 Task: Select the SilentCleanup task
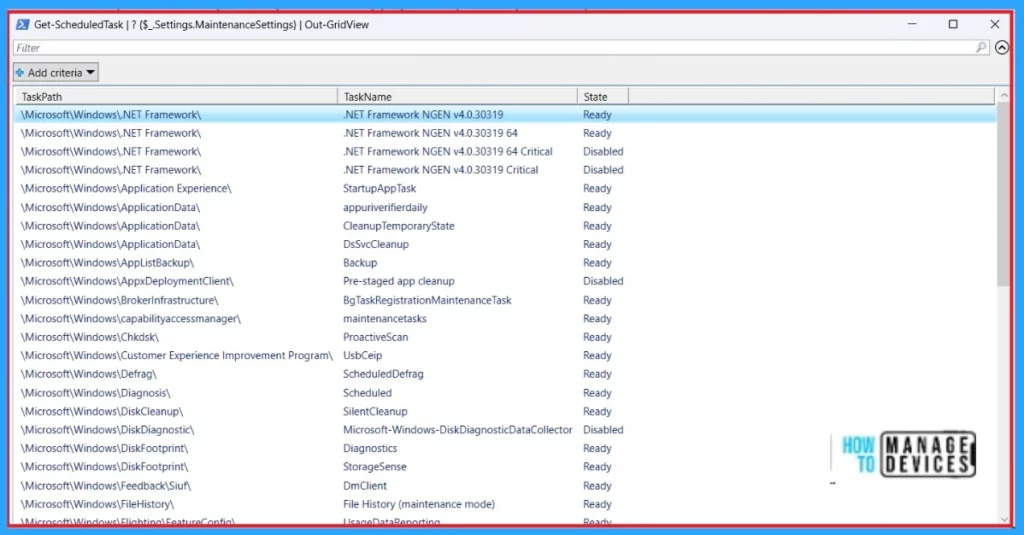tap(376, 412)
